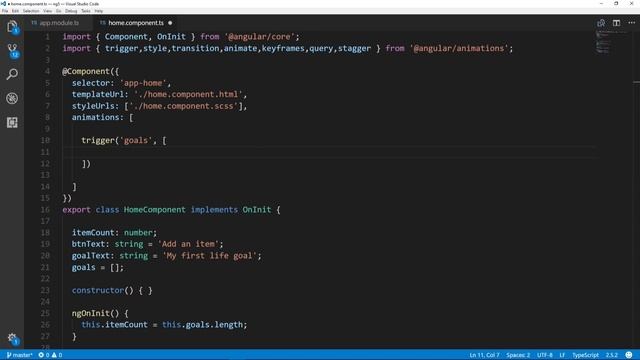Click the master branch indicator

pos(19,355)
